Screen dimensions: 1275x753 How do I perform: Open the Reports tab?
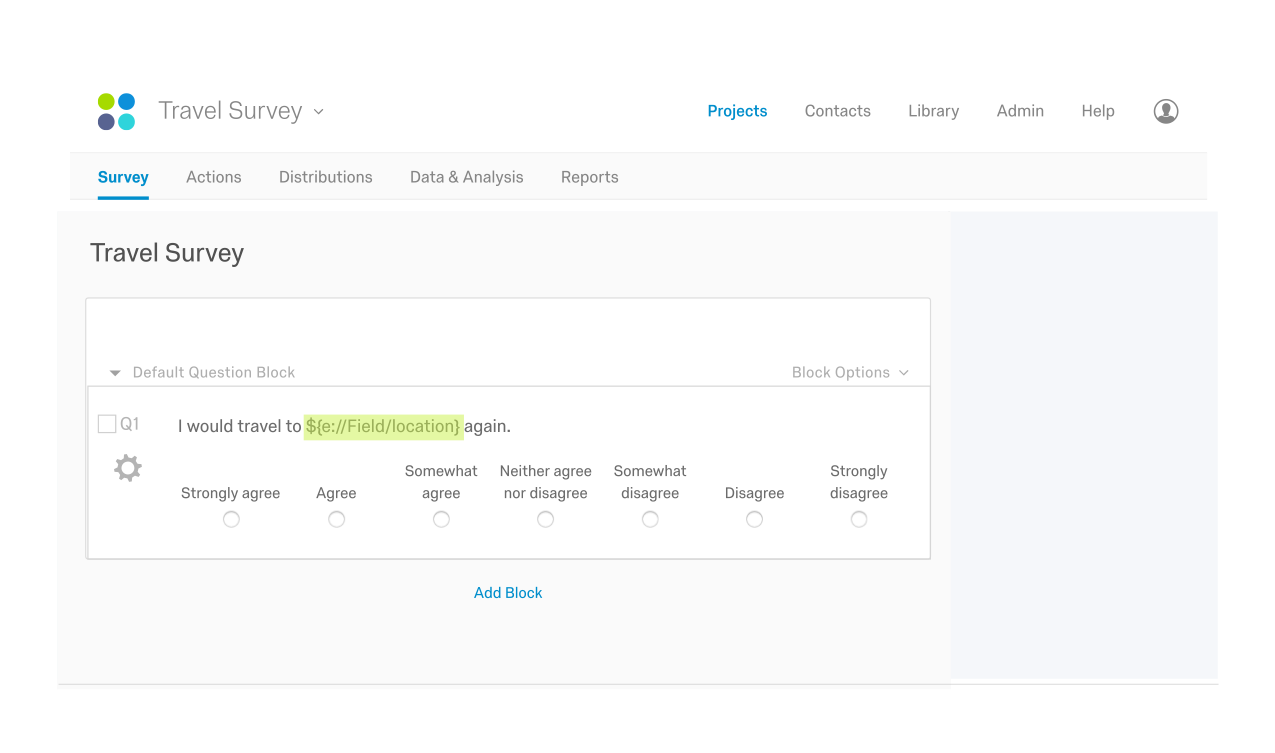pos(590,177)
